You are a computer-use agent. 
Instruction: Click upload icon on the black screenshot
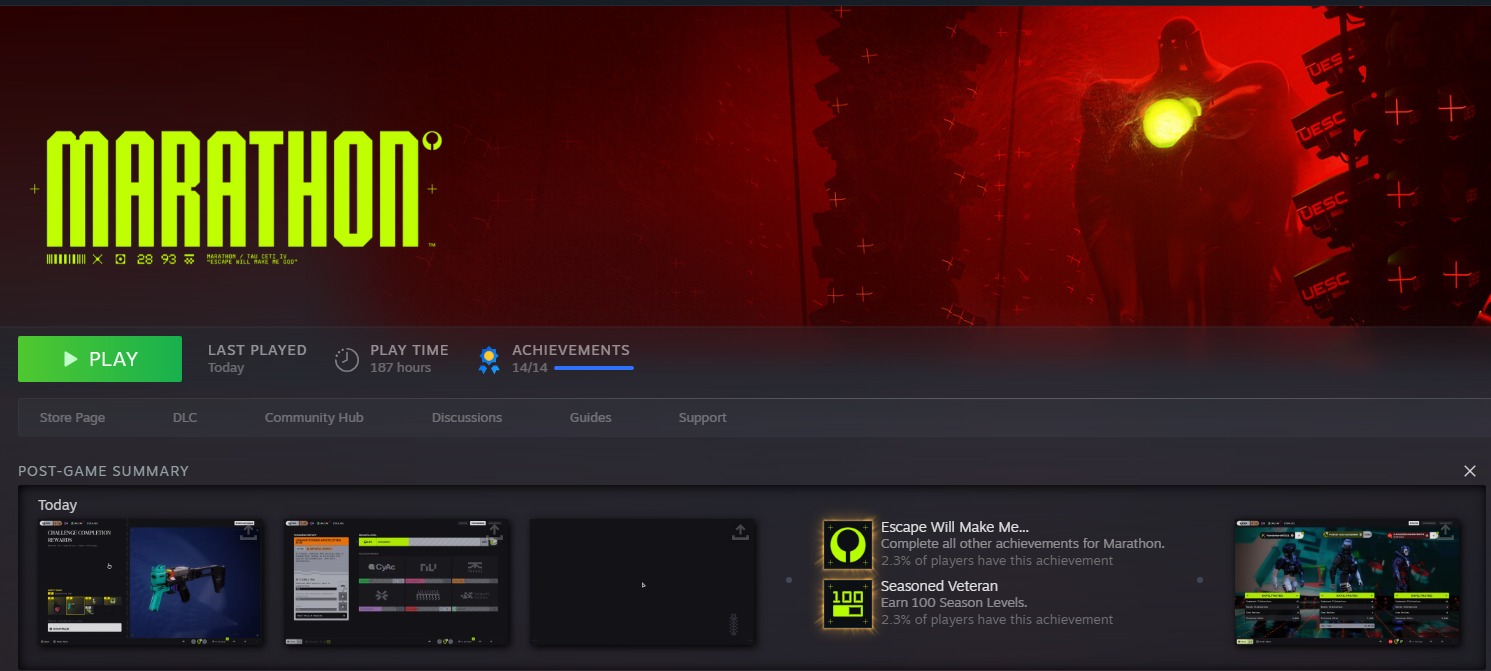[740, 532]
